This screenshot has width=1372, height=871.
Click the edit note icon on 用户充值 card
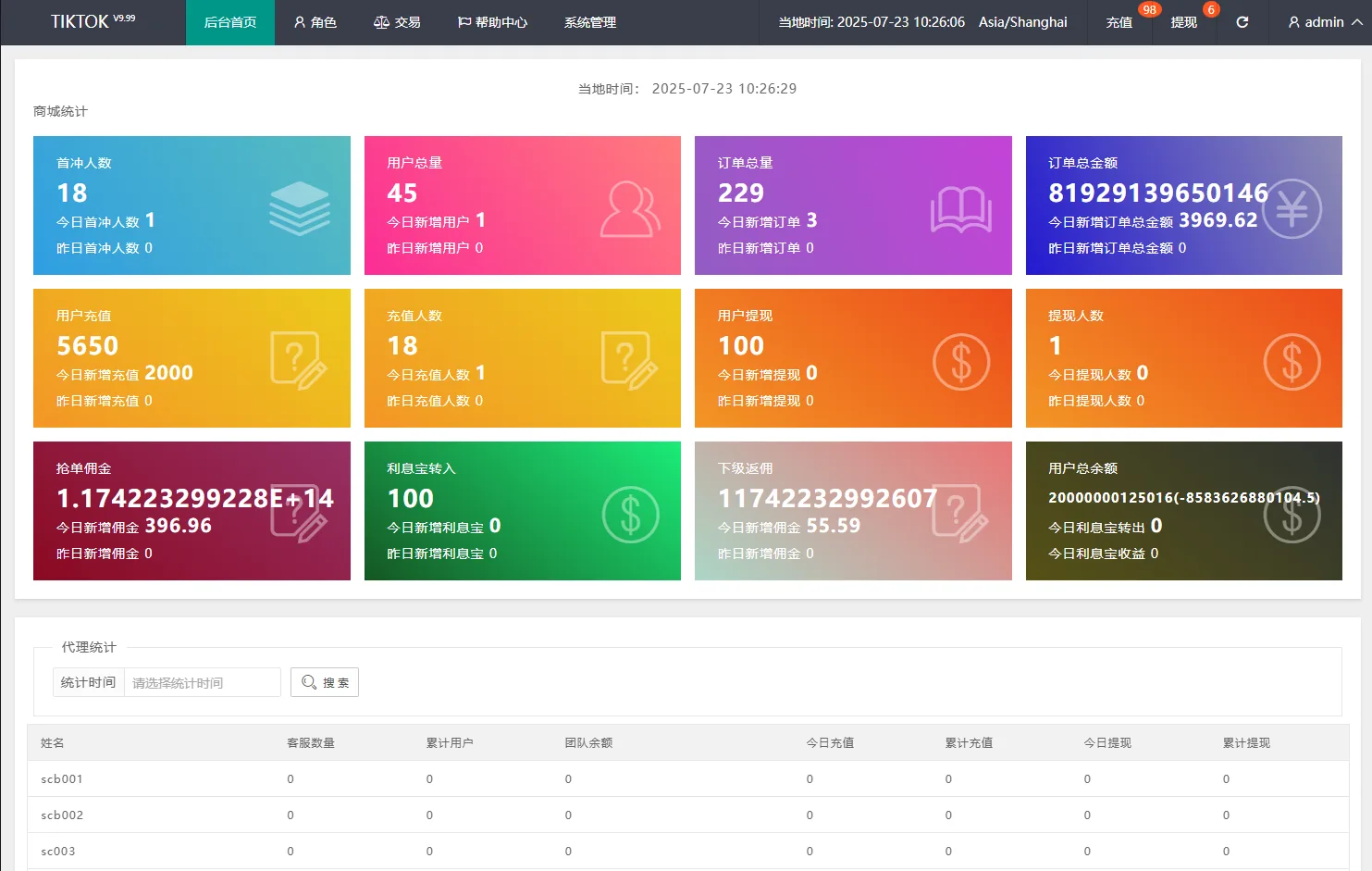(299, 361)
